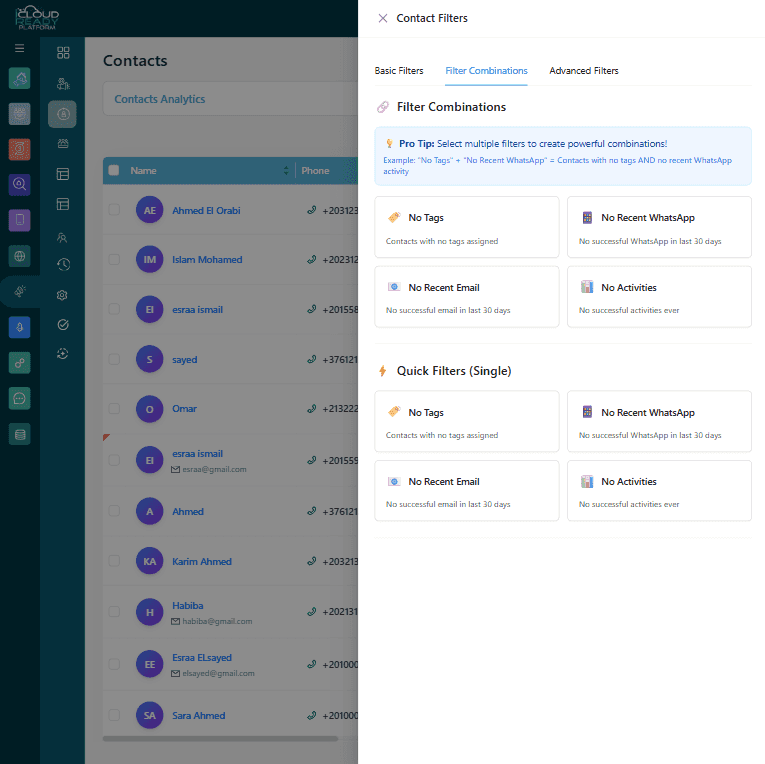Image resolution: width=765 pixels, height=764 pixels.
Task: Open the clock history icon in secondary sidebar
Action: (63, 265)
